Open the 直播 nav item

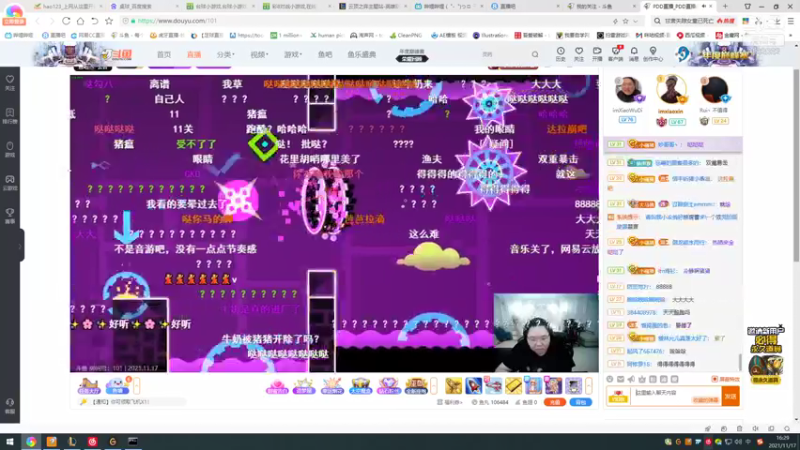pos(194,55)
